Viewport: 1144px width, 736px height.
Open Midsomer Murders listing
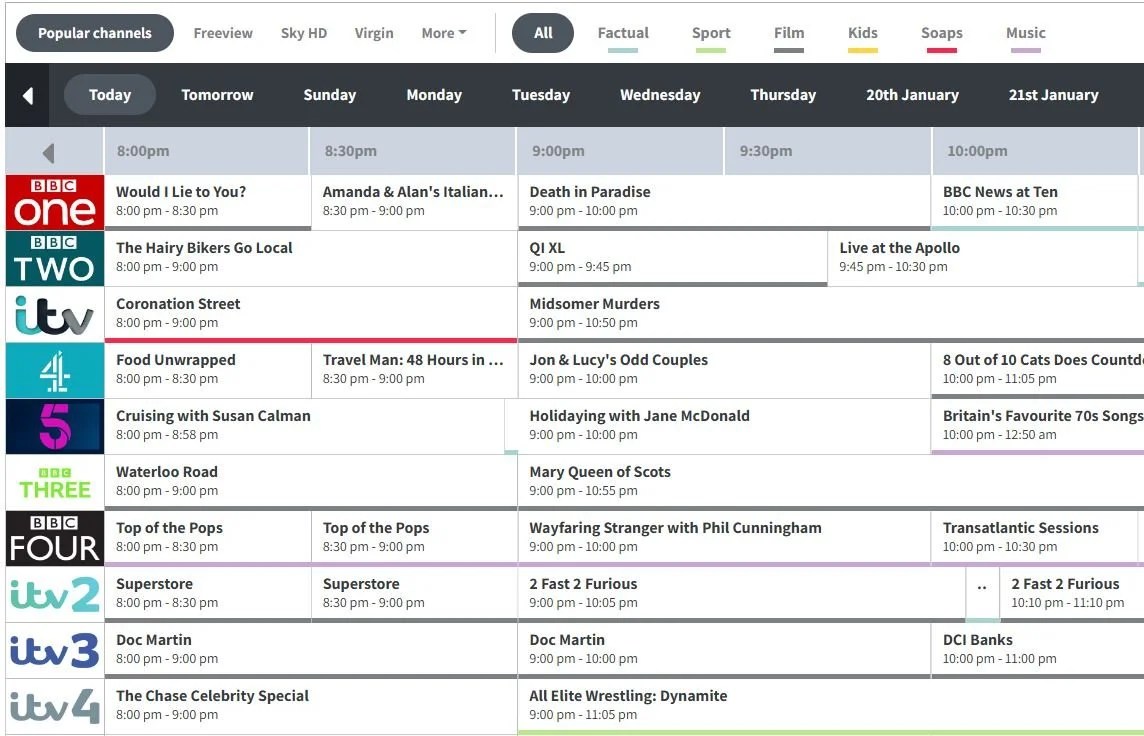(x=831, y=314)
